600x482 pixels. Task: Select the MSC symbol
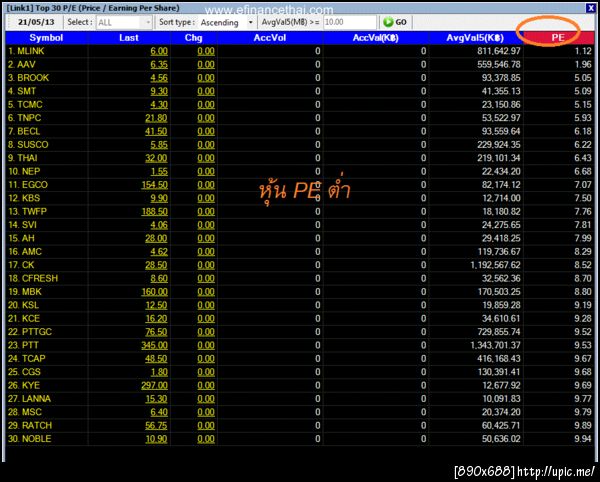click(31, 412)
